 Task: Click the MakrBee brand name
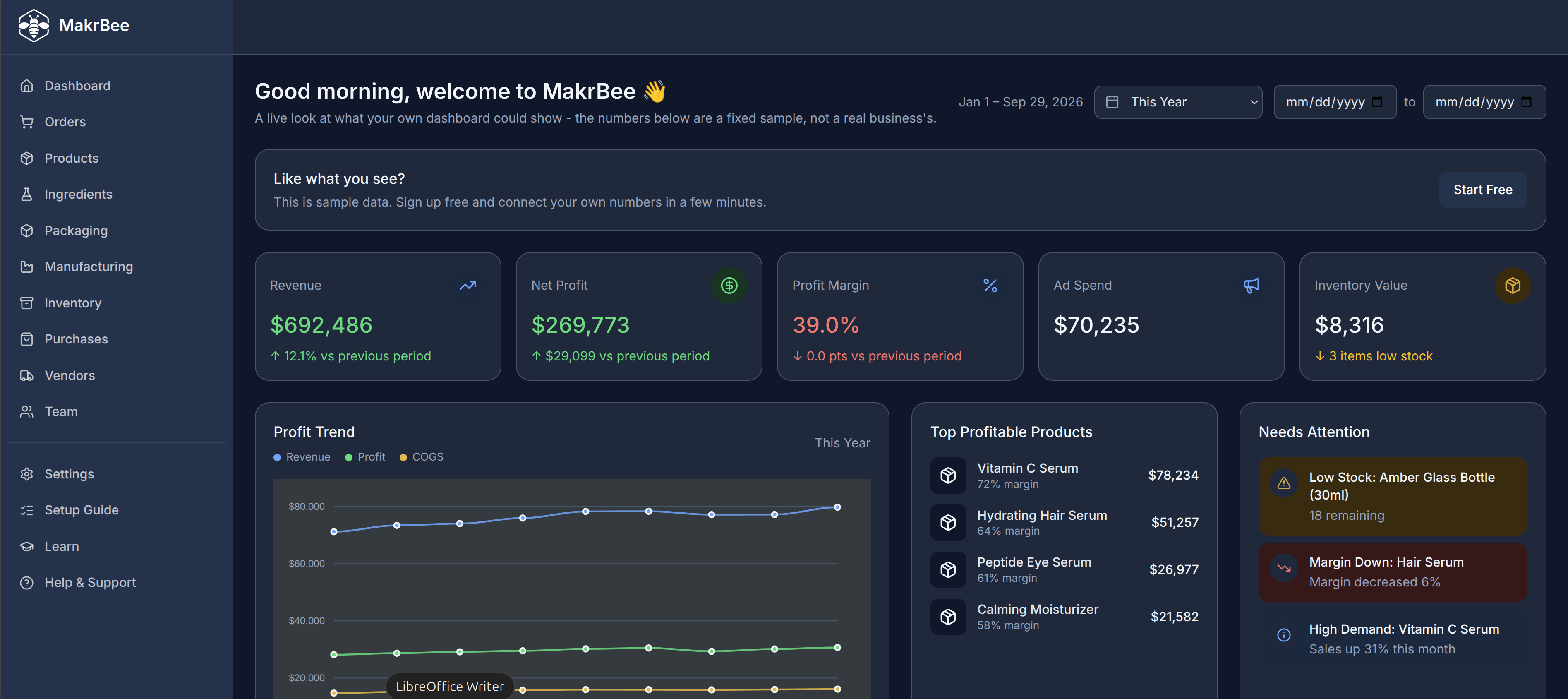(94, 26)
